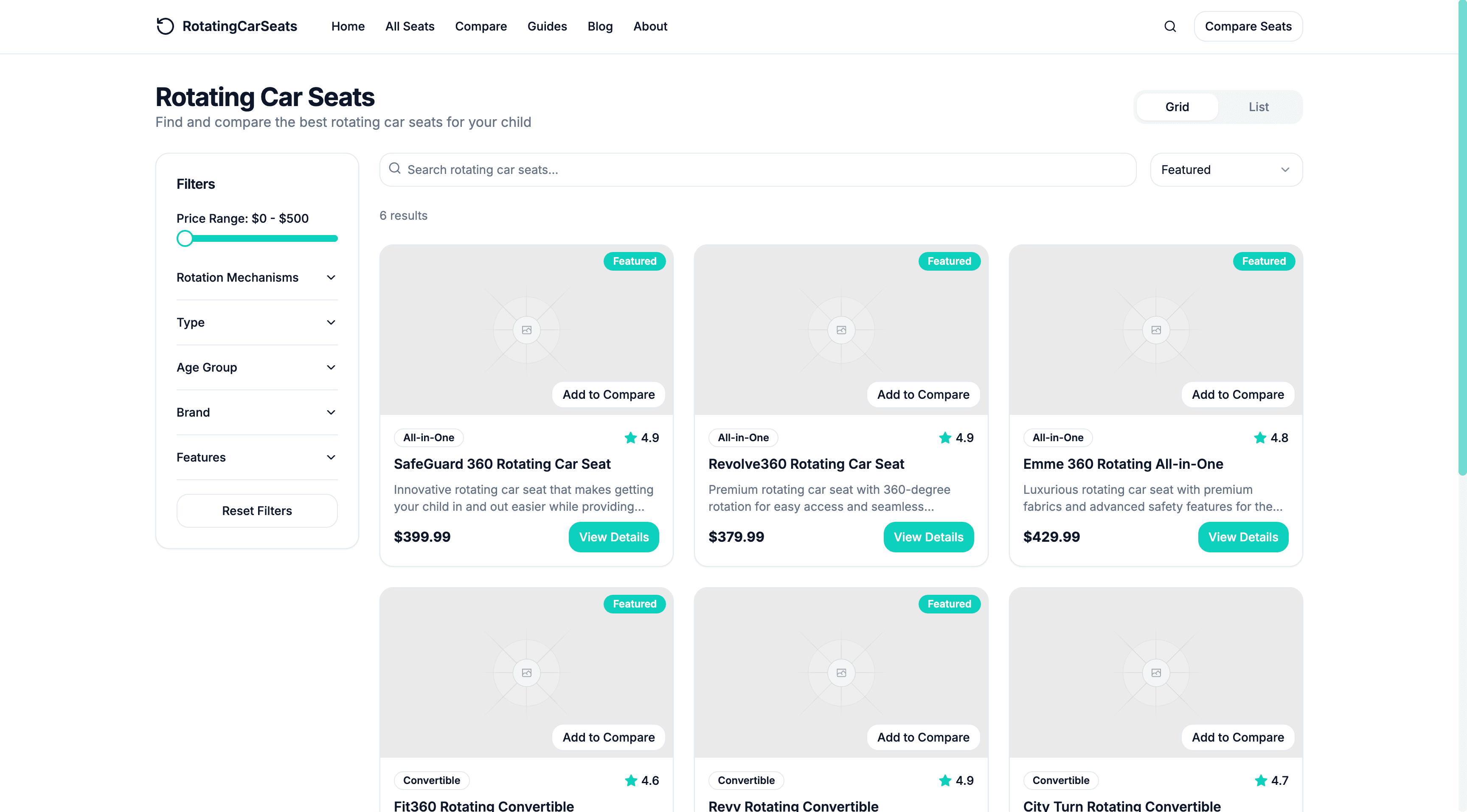1467x812 pixels.
Task: Click star rating icon on Fit360 card
Action: pyautogui.click(x=630, y=780)
